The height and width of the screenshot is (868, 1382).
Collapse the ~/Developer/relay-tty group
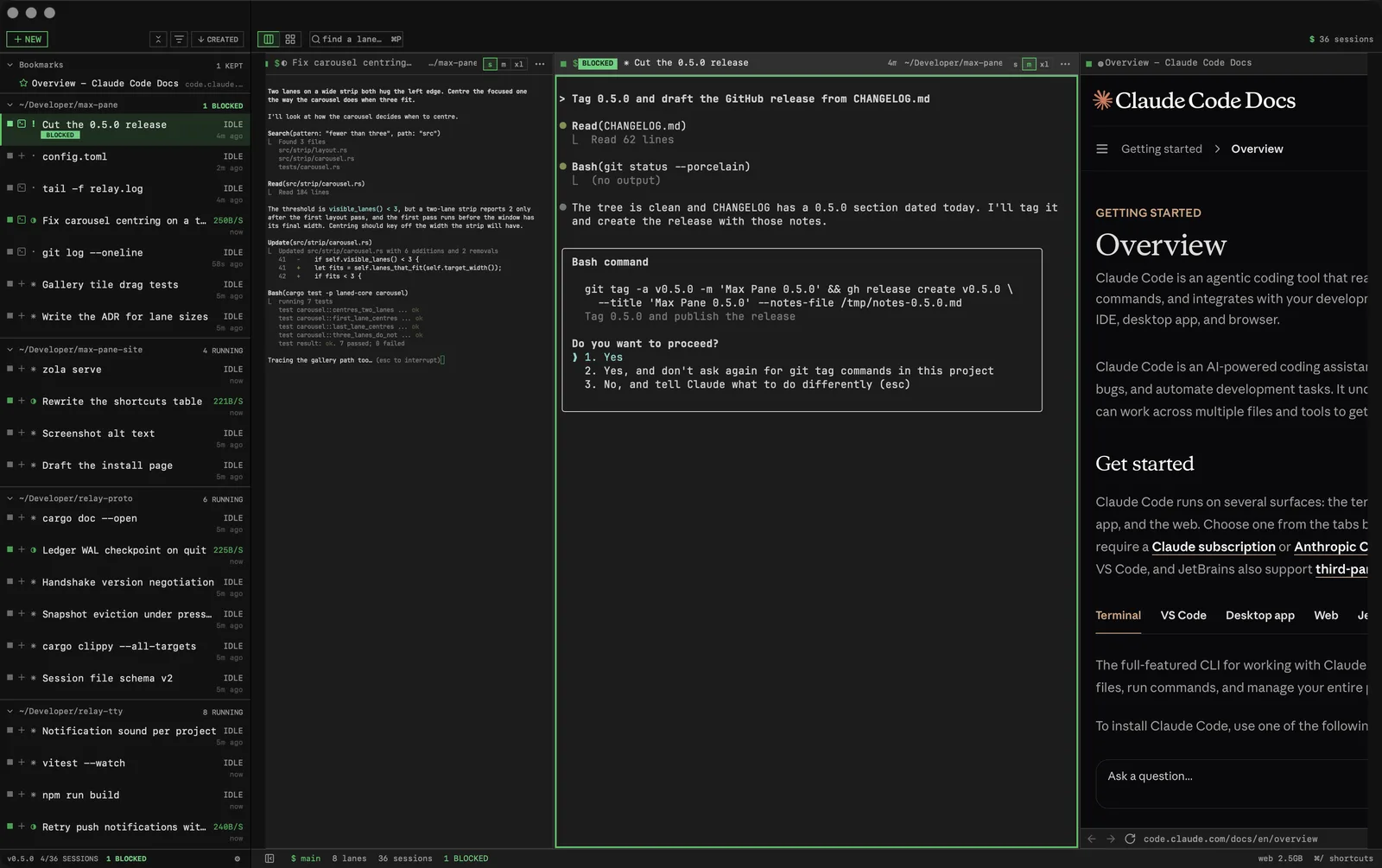pos(10,712)
